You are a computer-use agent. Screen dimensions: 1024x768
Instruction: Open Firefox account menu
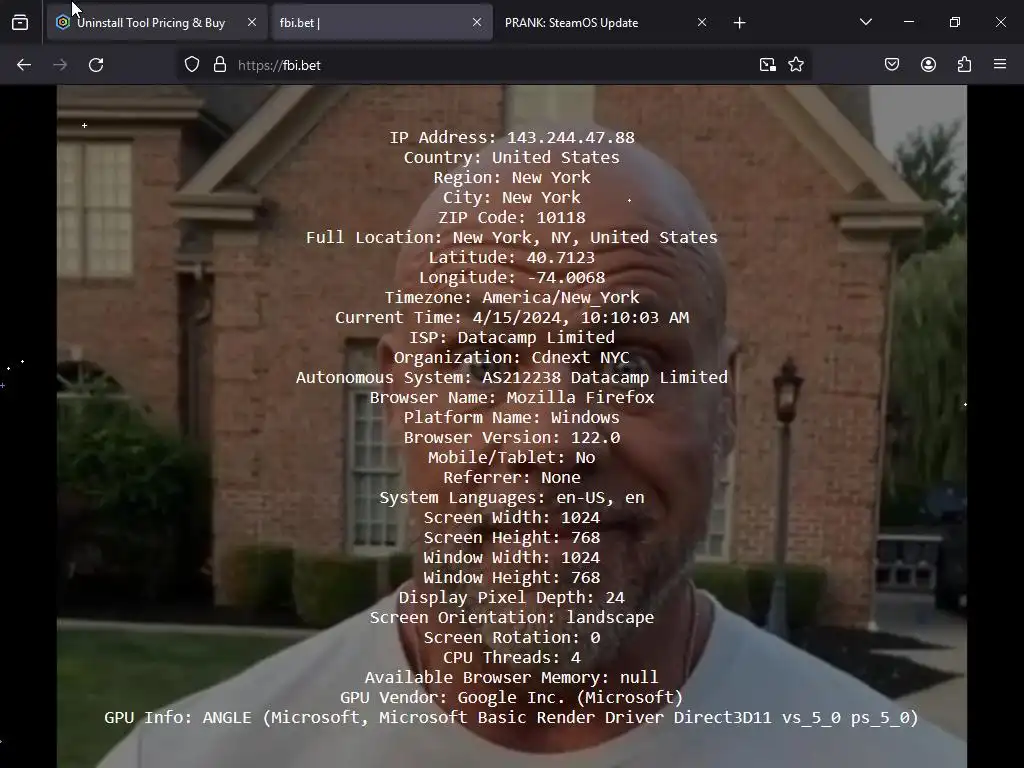coord(929,65)
